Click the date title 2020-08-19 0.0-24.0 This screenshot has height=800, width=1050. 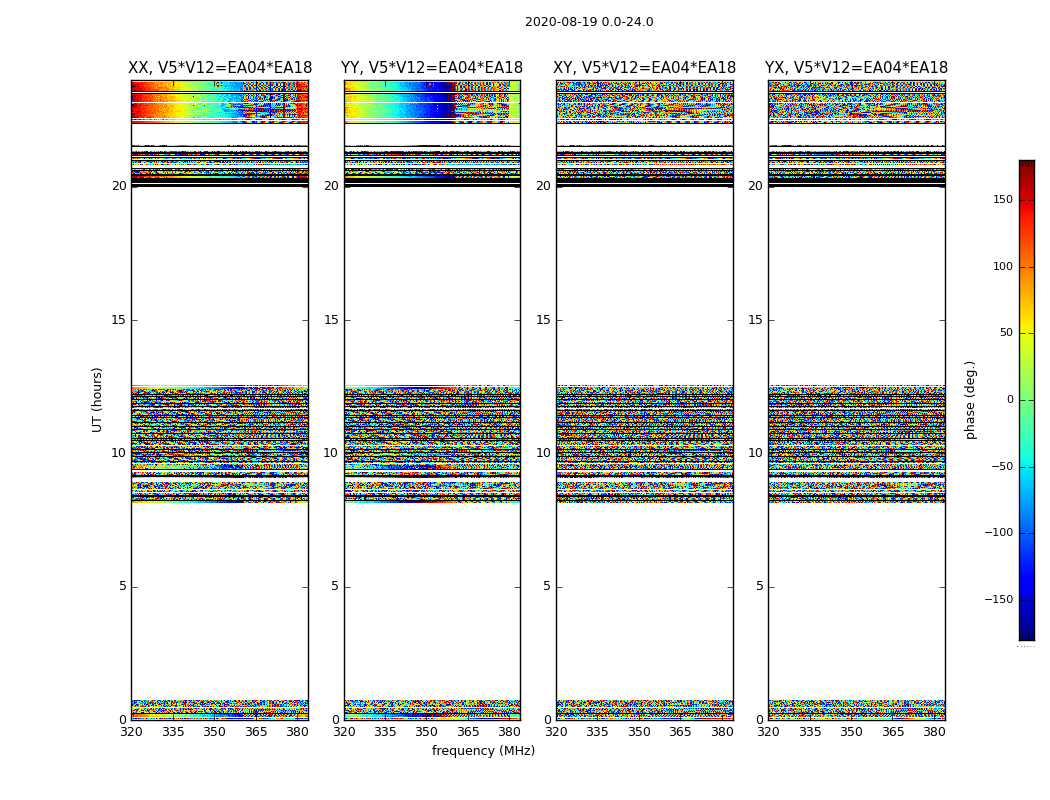click(x=589, y=22)
